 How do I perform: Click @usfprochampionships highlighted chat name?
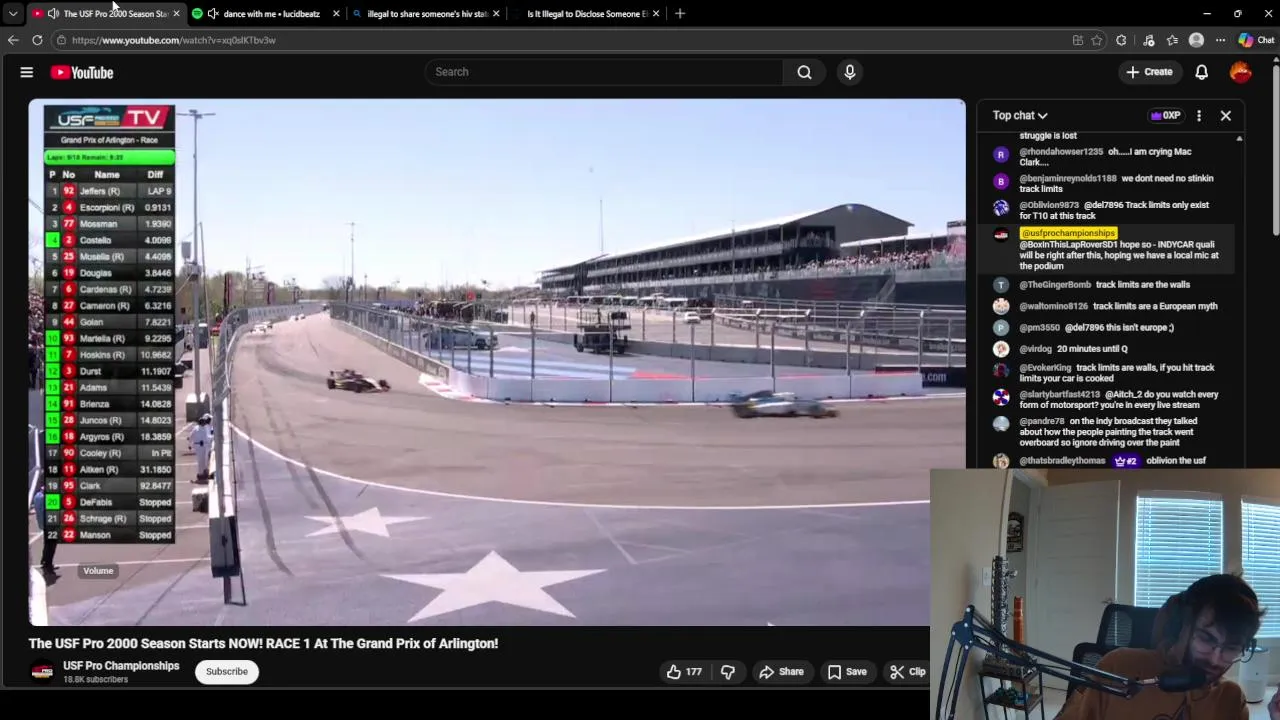1068,233
